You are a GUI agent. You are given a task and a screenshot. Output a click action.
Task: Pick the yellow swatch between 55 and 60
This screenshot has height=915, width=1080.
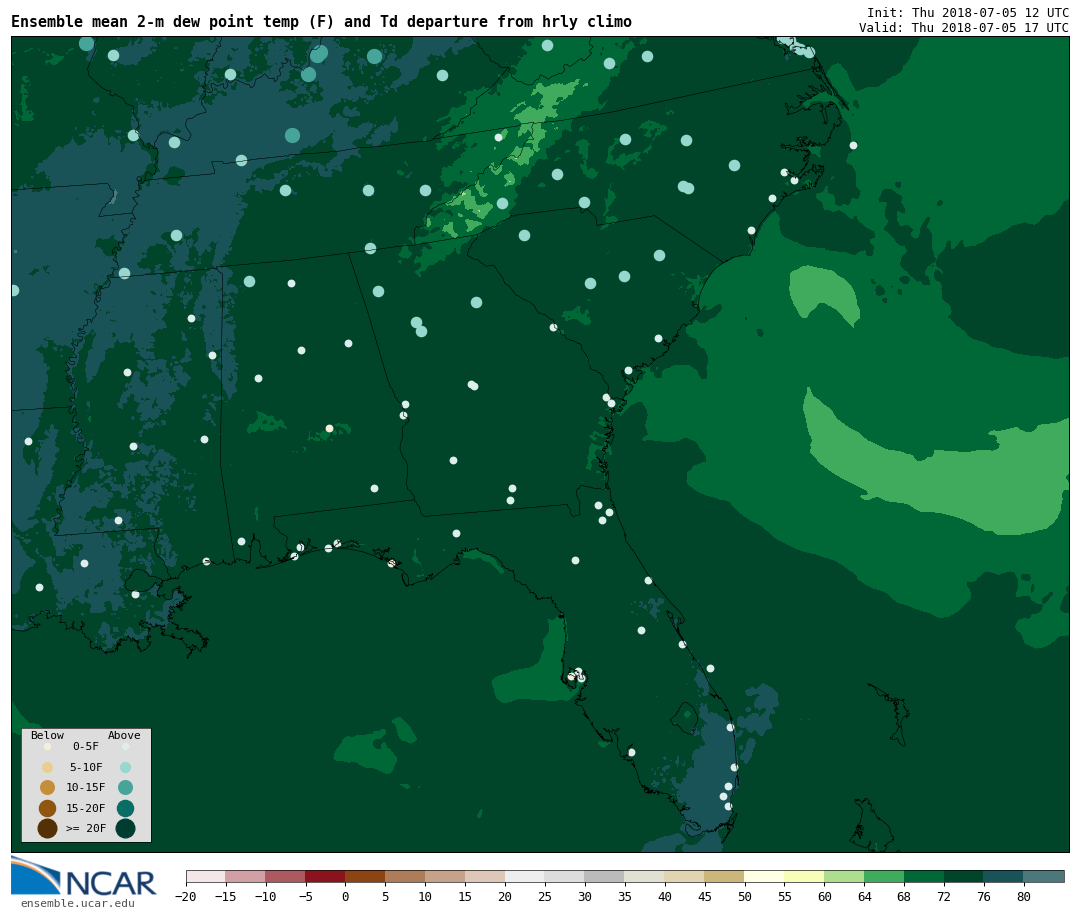804,876
